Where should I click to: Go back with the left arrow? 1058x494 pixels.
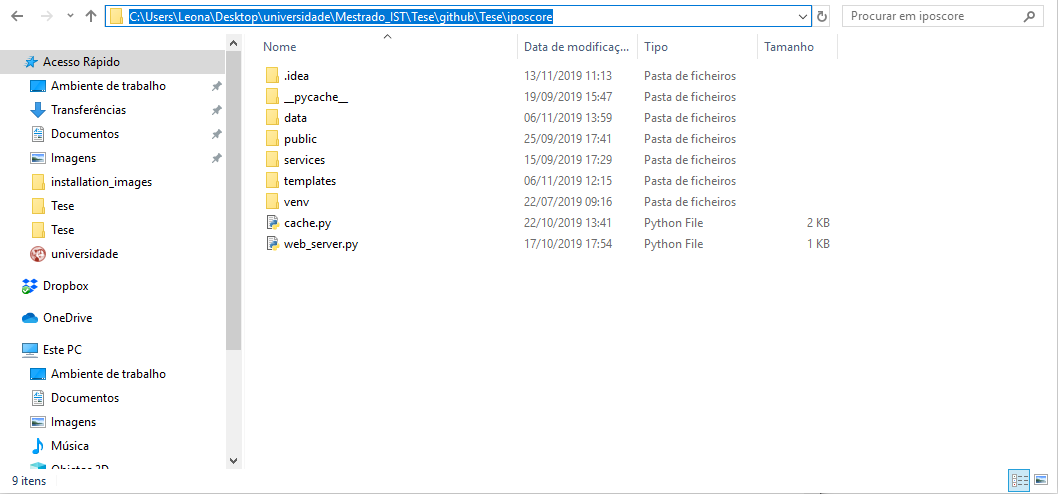coord(18,16)
